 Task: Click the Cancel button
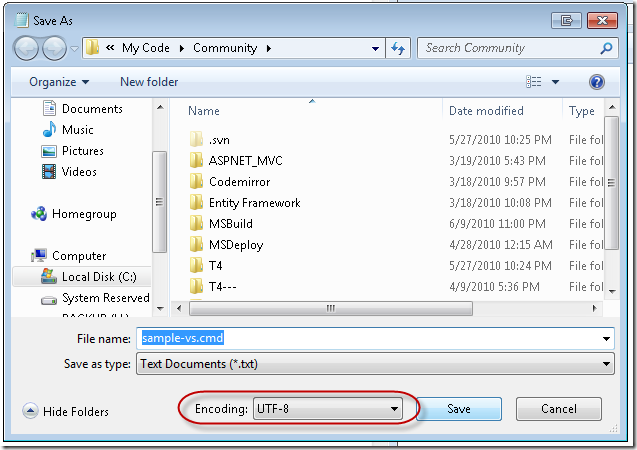click(559, 409)
